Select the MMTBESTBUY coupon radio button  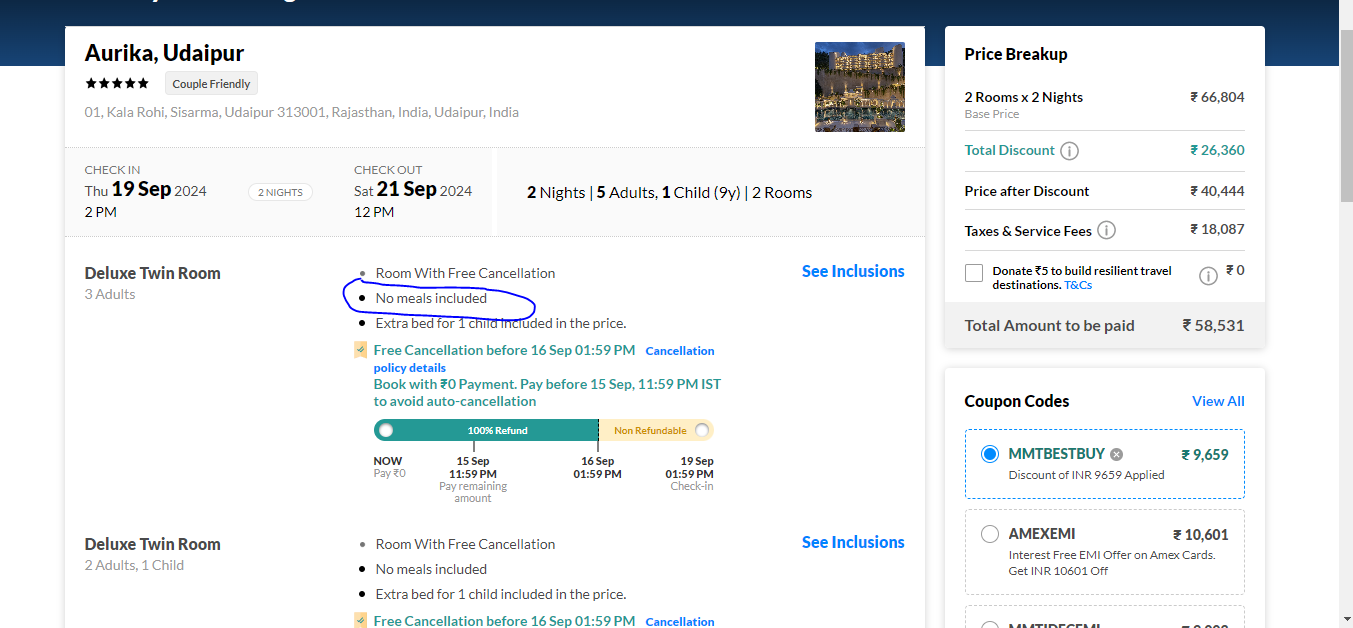click(x=990, y=454)
